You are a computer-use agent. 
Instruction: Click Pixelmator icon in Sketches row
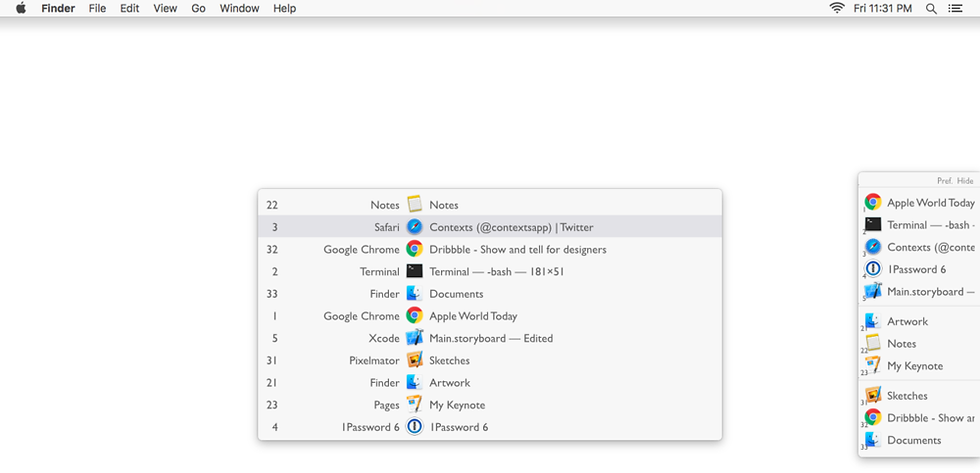click(414, 360)
